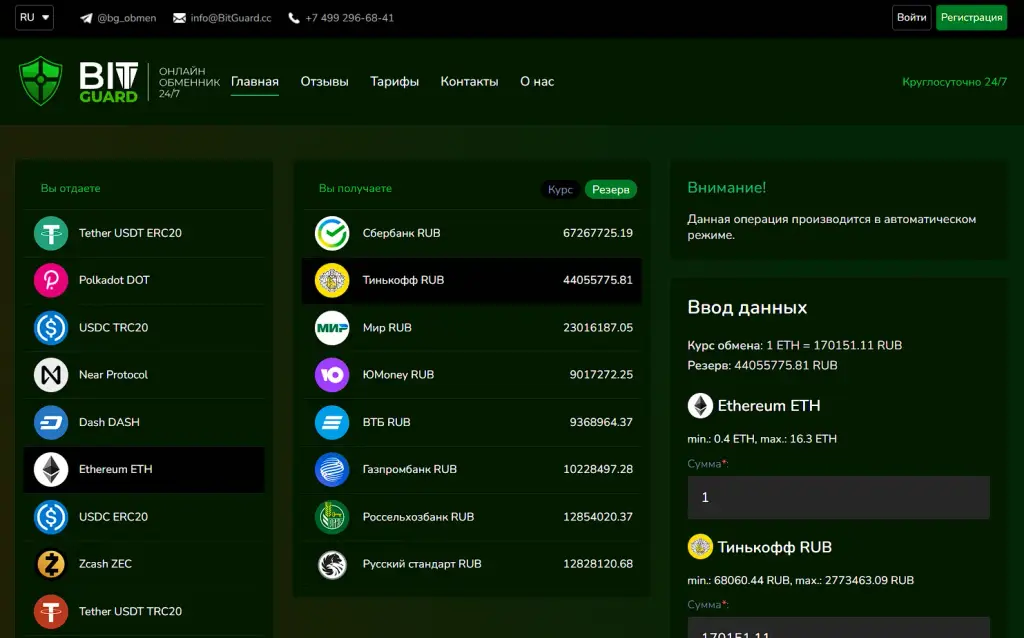Choose the Газпромбанк RUB icon

pos(332,470)
